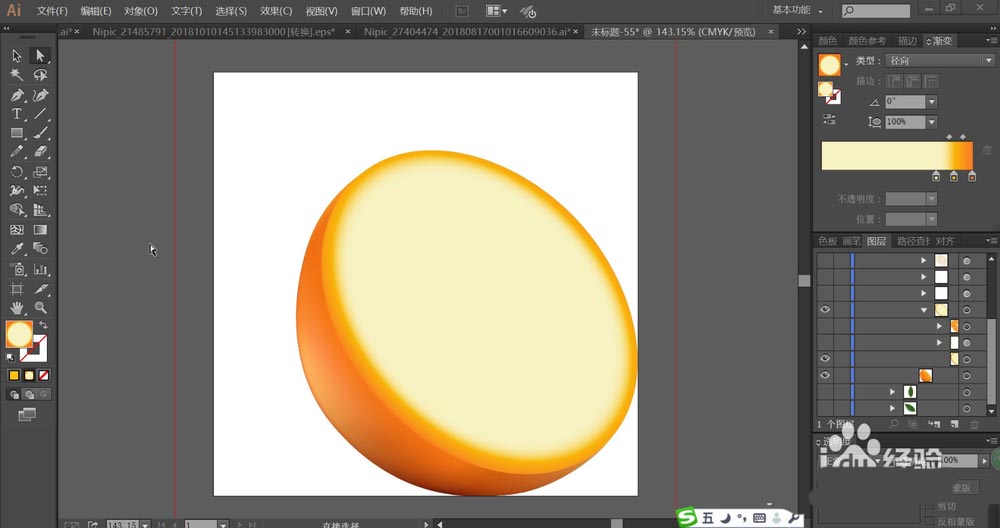The height and width of the screenshot is (528, 1000).
Task: Select the Eyedropper tool
Action: pyautogui.click(x=17, y=249)
